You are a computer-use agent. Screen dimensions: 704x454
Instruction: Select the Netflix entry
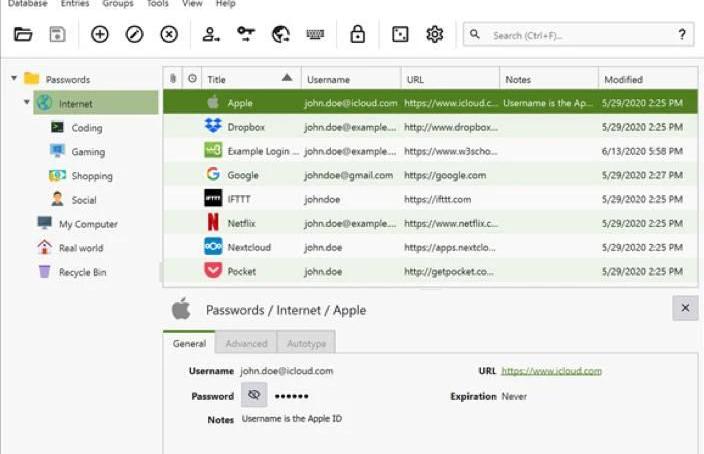pos(430,223)
